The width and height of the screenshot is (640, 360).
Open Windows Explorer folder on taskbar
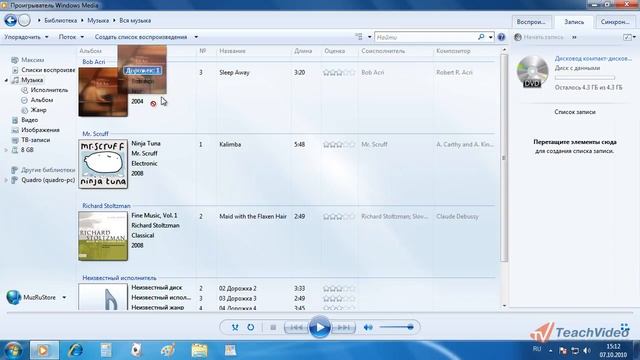(199, 350)
